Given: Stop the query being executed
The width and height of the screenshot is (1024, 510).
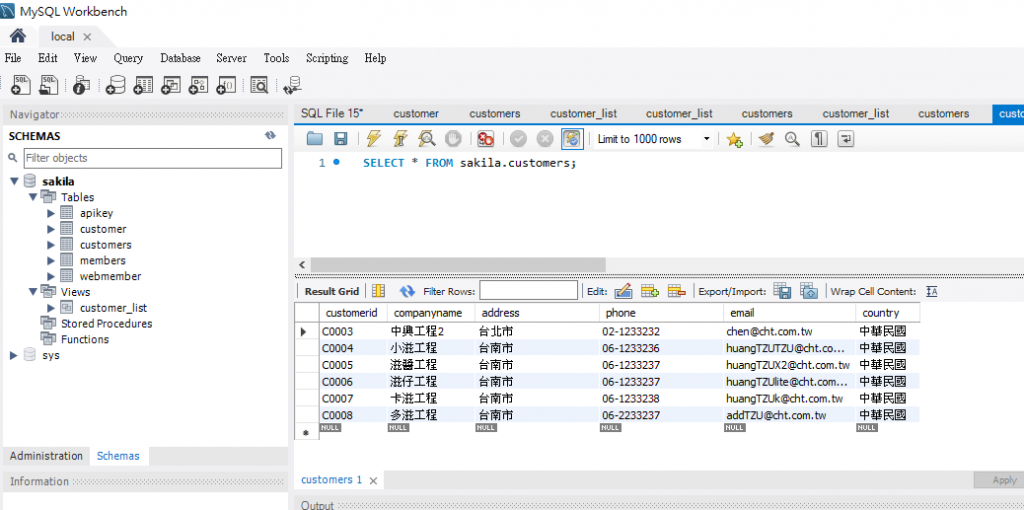Looking at the screenshot, I should point(453,138).
